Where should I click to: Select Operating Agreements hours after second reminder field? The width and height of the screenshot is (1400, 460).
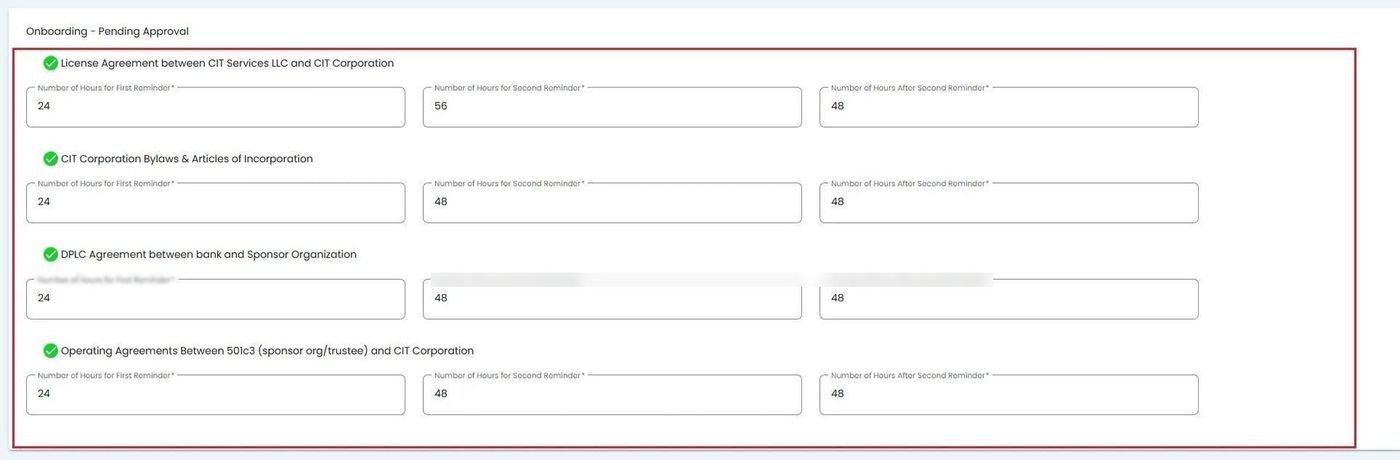1008,395
